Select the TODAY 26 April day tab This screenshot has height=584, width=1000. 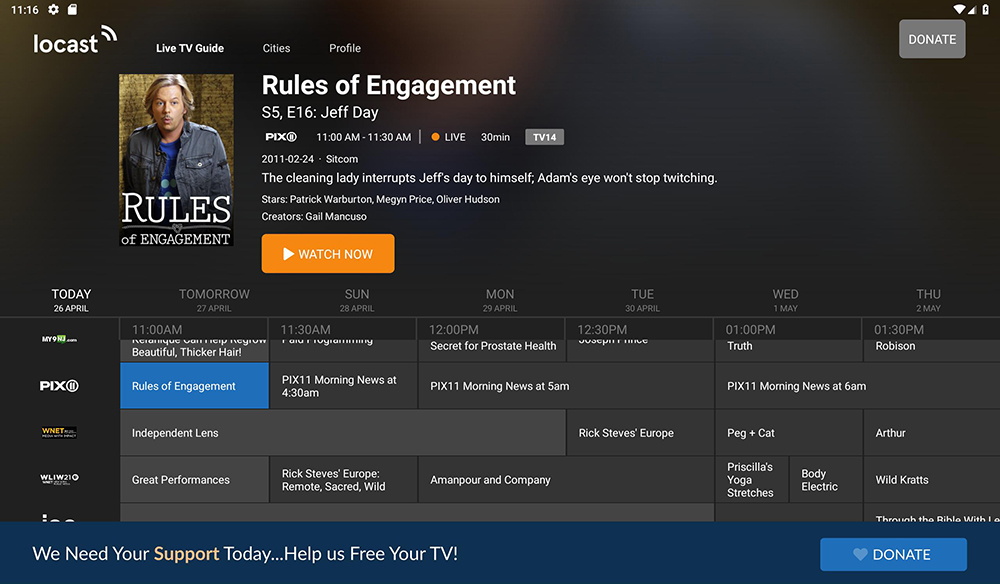(x=71, y=300)
